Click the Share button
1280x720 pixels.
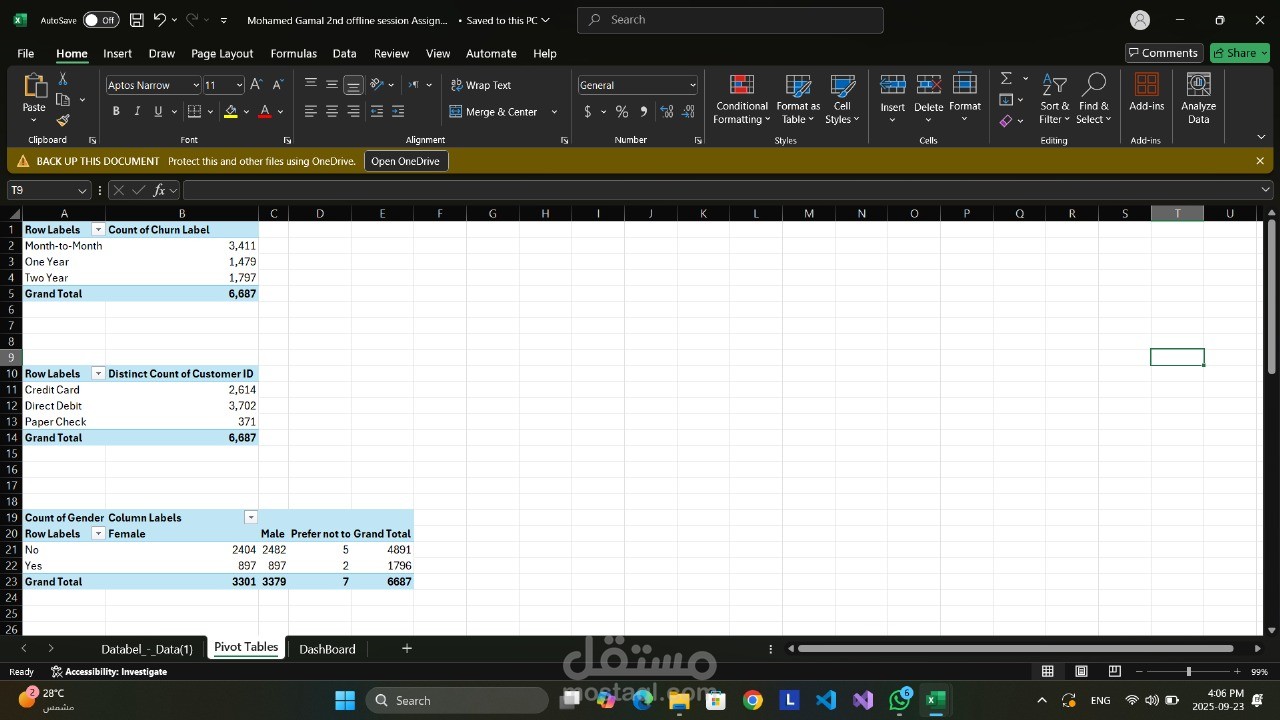coord(1239,53)
